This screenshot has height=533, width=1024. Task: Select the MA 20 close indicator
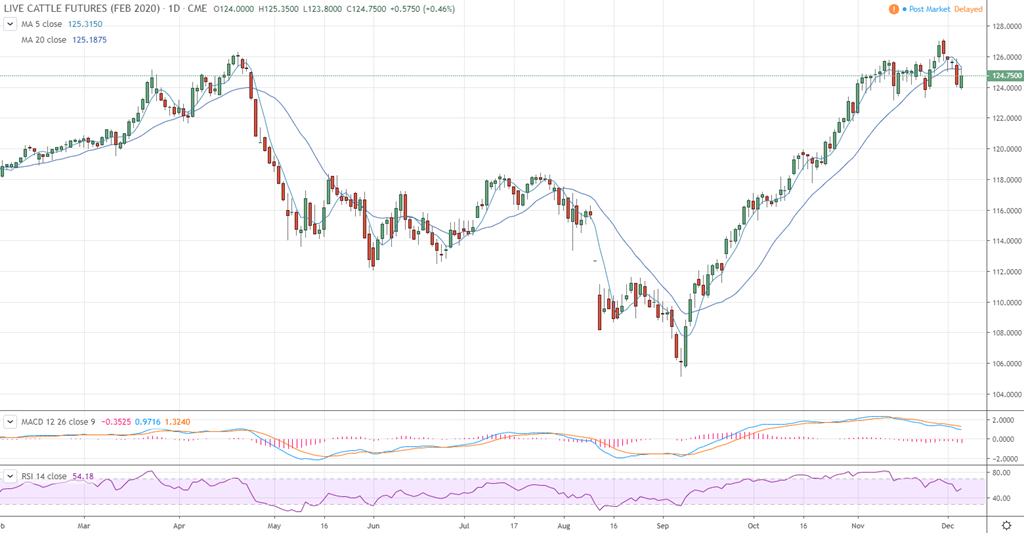pos(44,40)
